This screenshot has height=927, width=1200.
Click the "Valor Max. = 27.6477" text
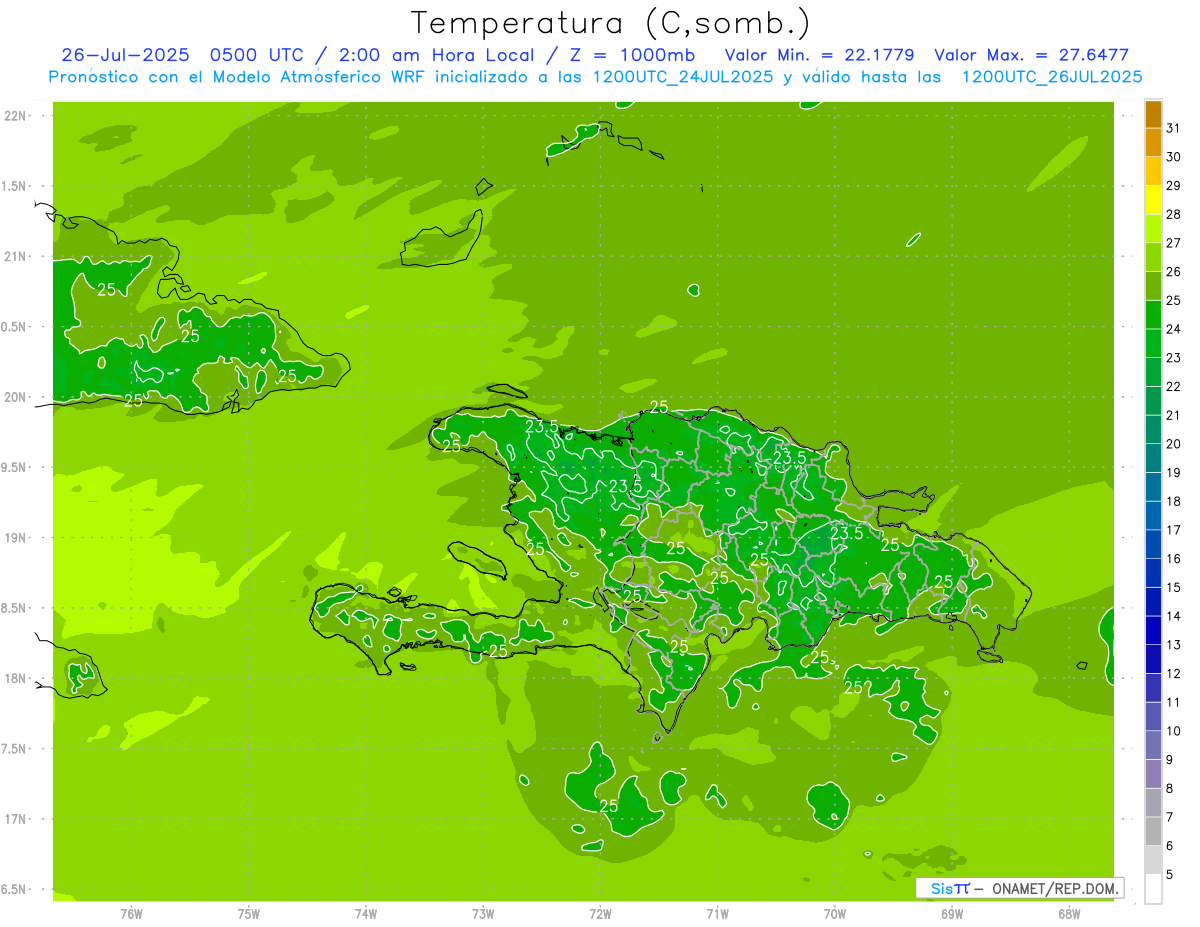(x=1031, y=55)
